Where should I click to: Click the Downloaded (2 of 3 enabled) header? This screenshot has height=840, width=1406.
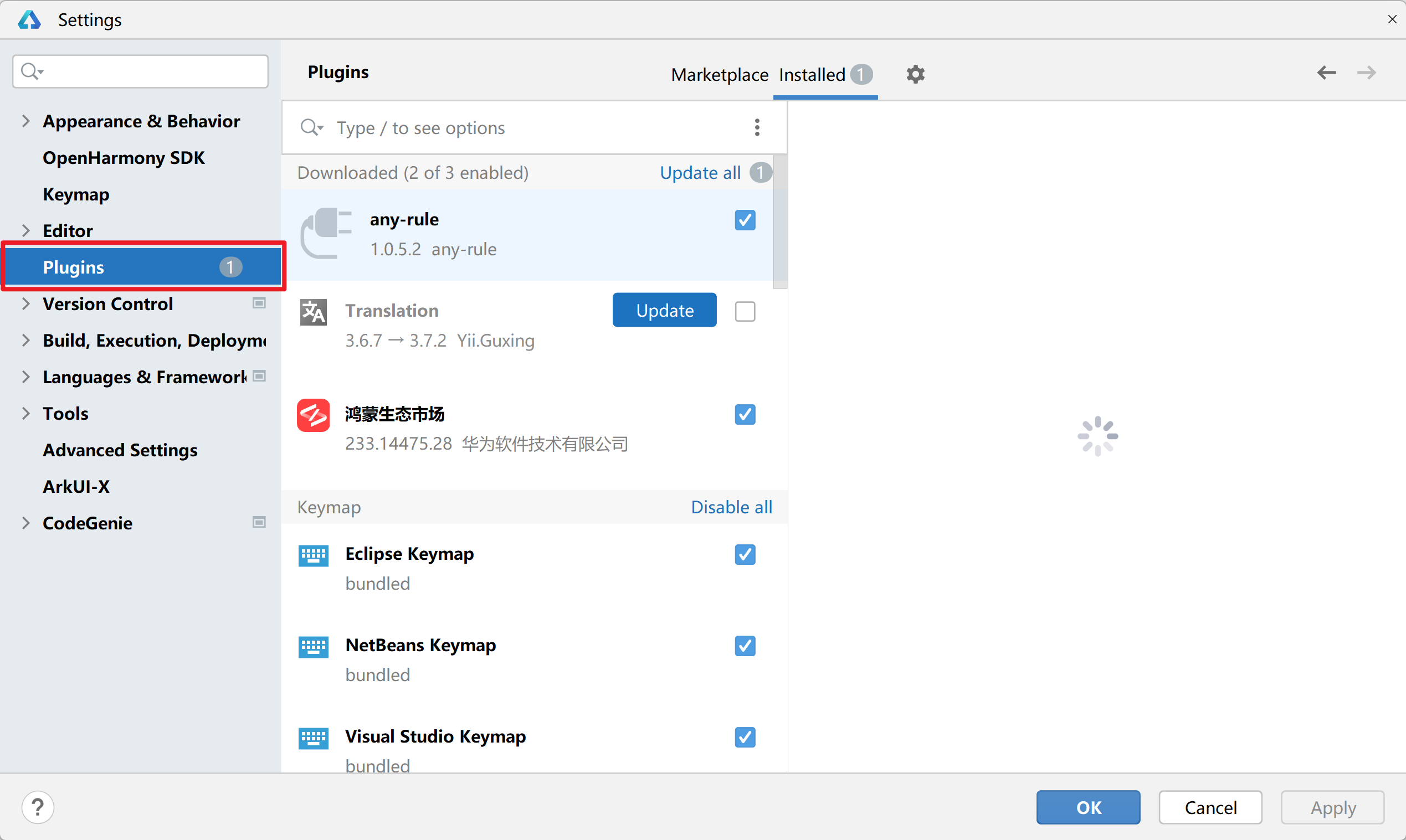point(413,173)
